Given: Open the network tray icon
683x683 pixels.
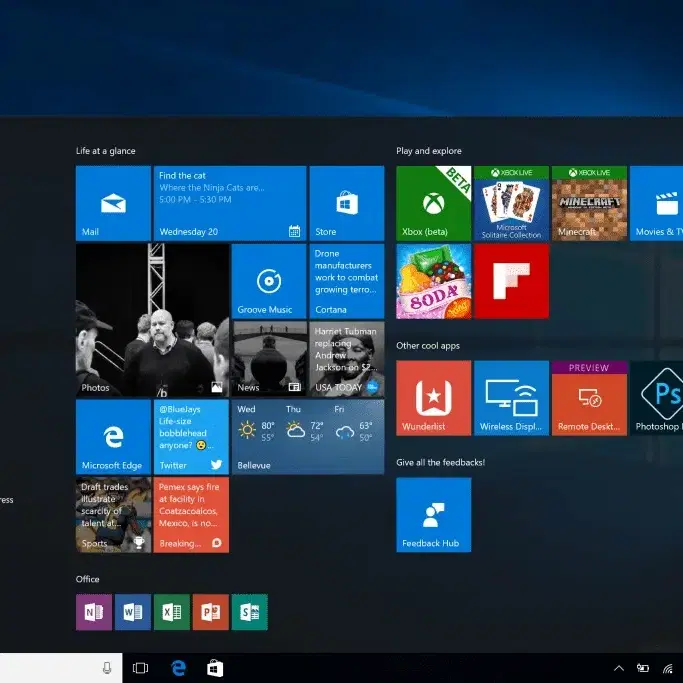Looking at the screenshot, I should [x=668, y=668].
